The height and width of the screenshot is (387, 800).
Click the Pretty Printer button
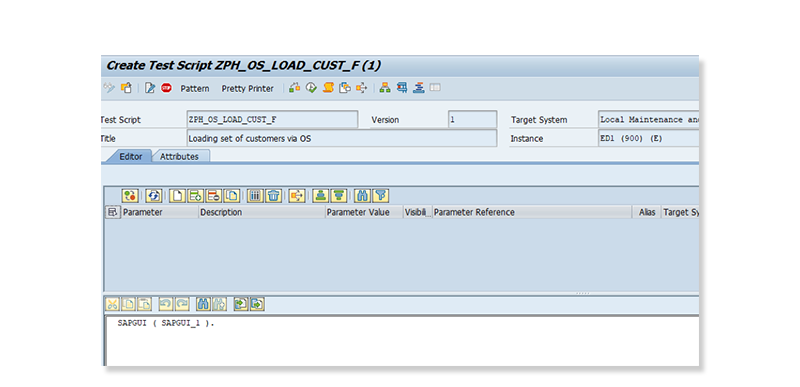pyautogui.click(x=247, y=88)
